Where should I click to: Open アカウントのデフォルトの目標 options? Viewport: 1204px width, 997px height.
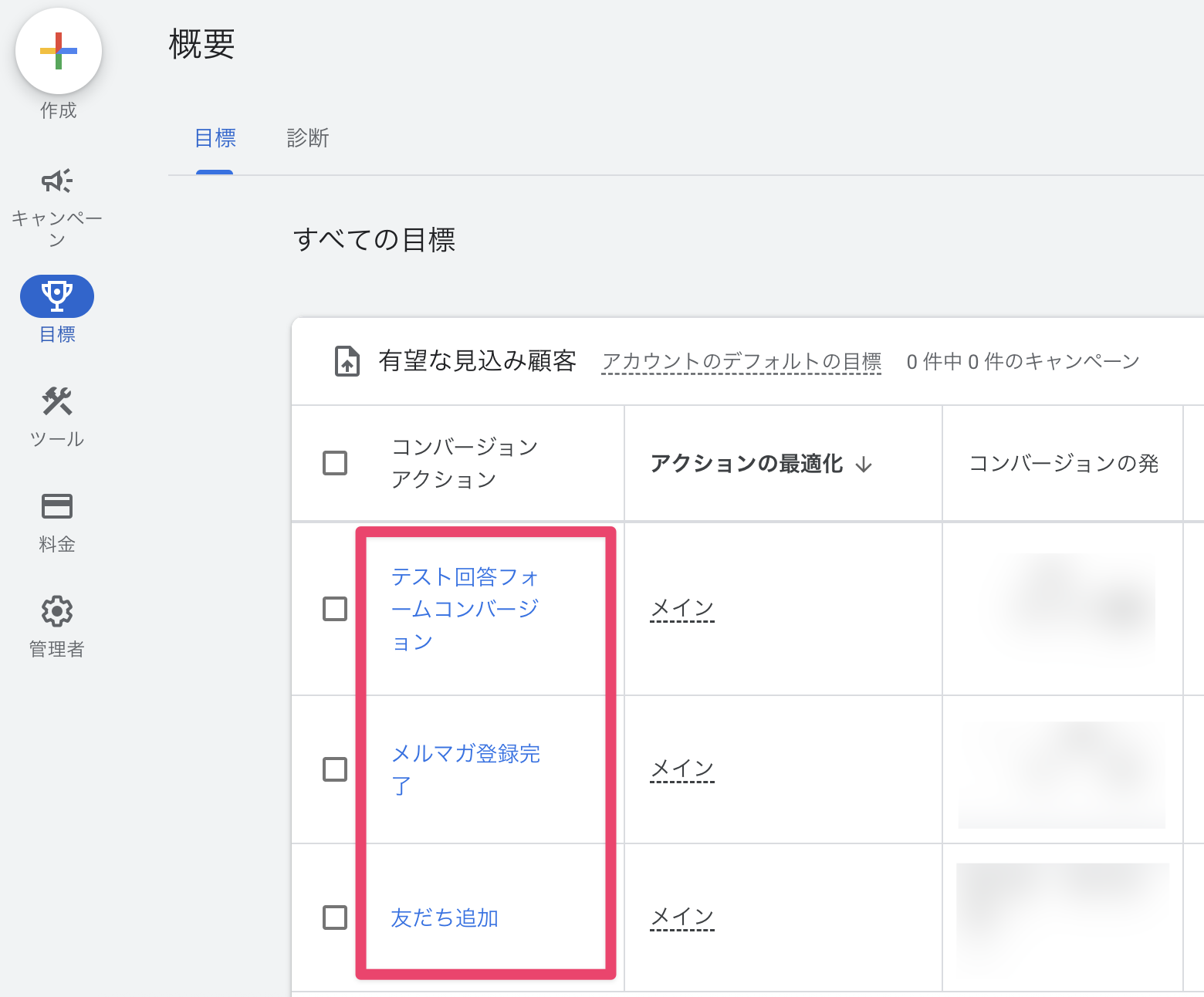741,360
